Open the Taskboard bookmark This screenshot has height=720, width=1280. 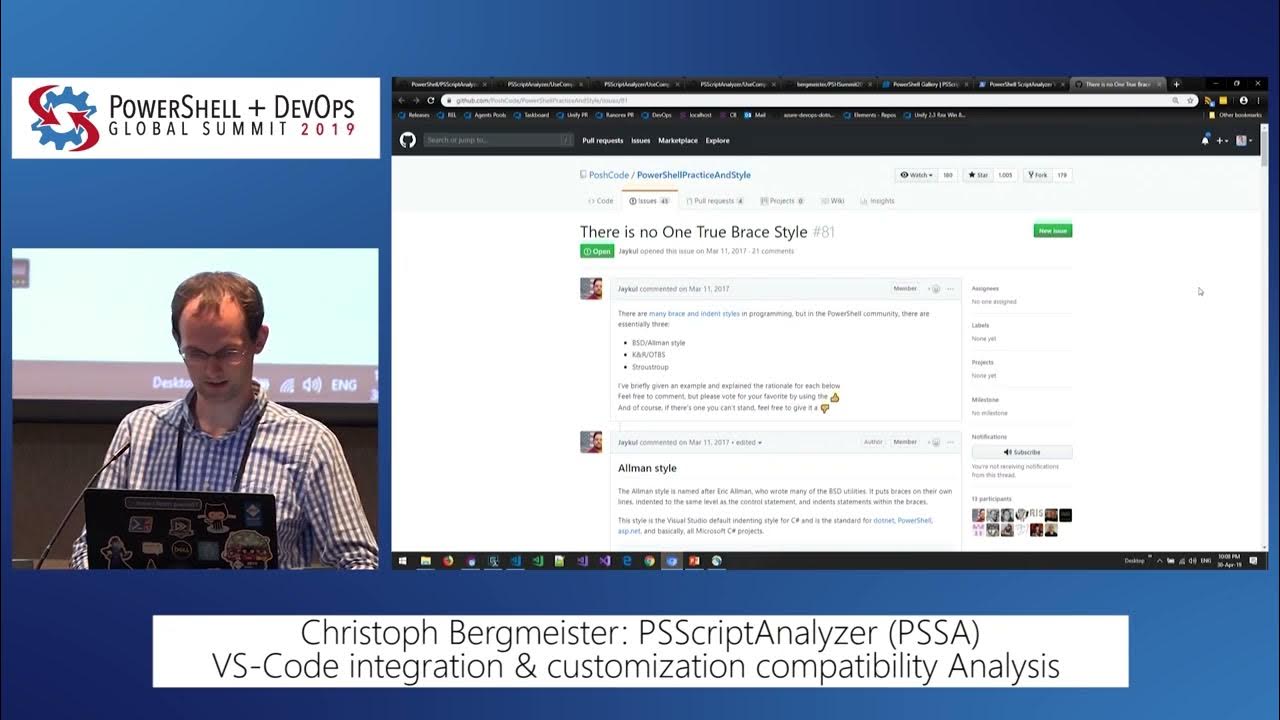click(532, 115)
